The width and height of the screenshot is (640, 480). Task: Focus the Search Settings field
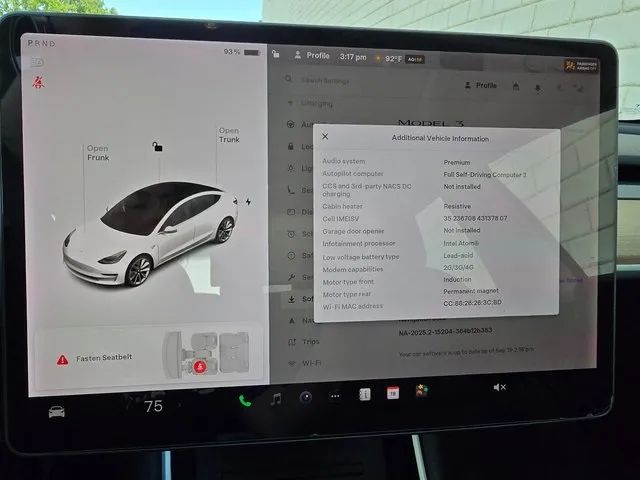point(325,80)
